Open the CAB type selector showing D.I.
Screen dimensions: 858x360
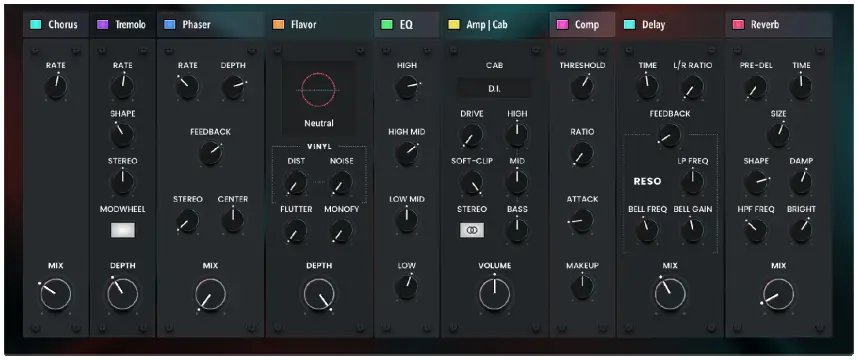494,88
